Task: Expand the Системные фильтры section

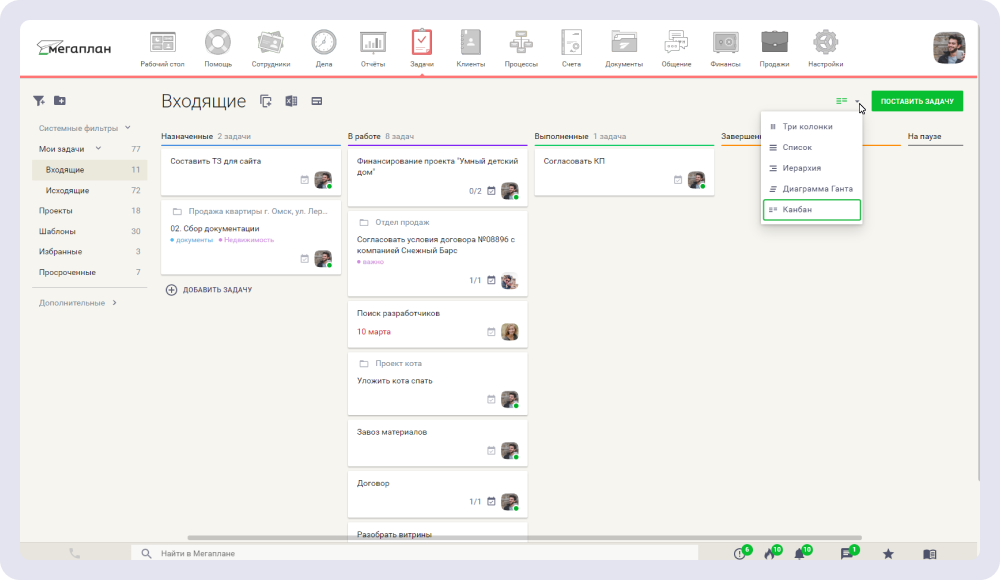Action: [128, 128]
